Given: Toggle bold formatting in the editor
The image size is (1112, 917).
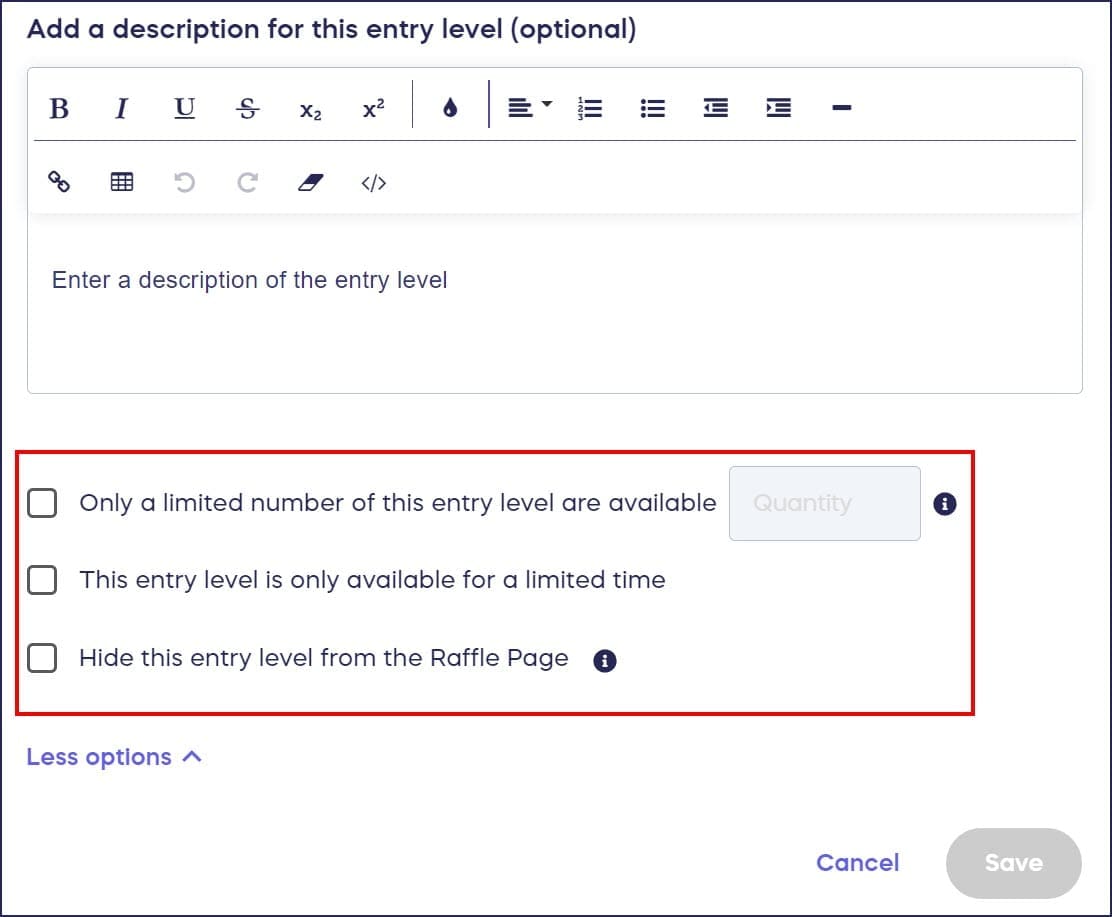Looking at the screenshot, I should (59, 108).
